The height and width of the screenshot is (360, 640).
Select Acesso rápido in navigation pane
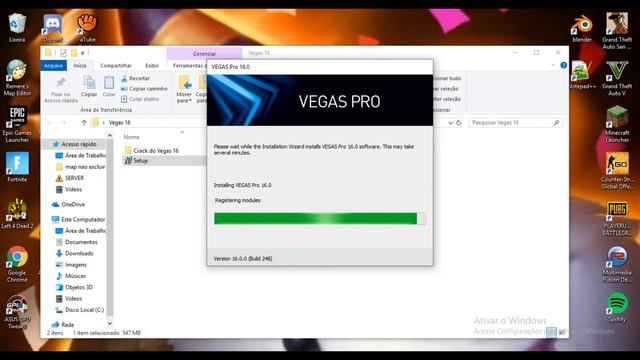(75, 144)
